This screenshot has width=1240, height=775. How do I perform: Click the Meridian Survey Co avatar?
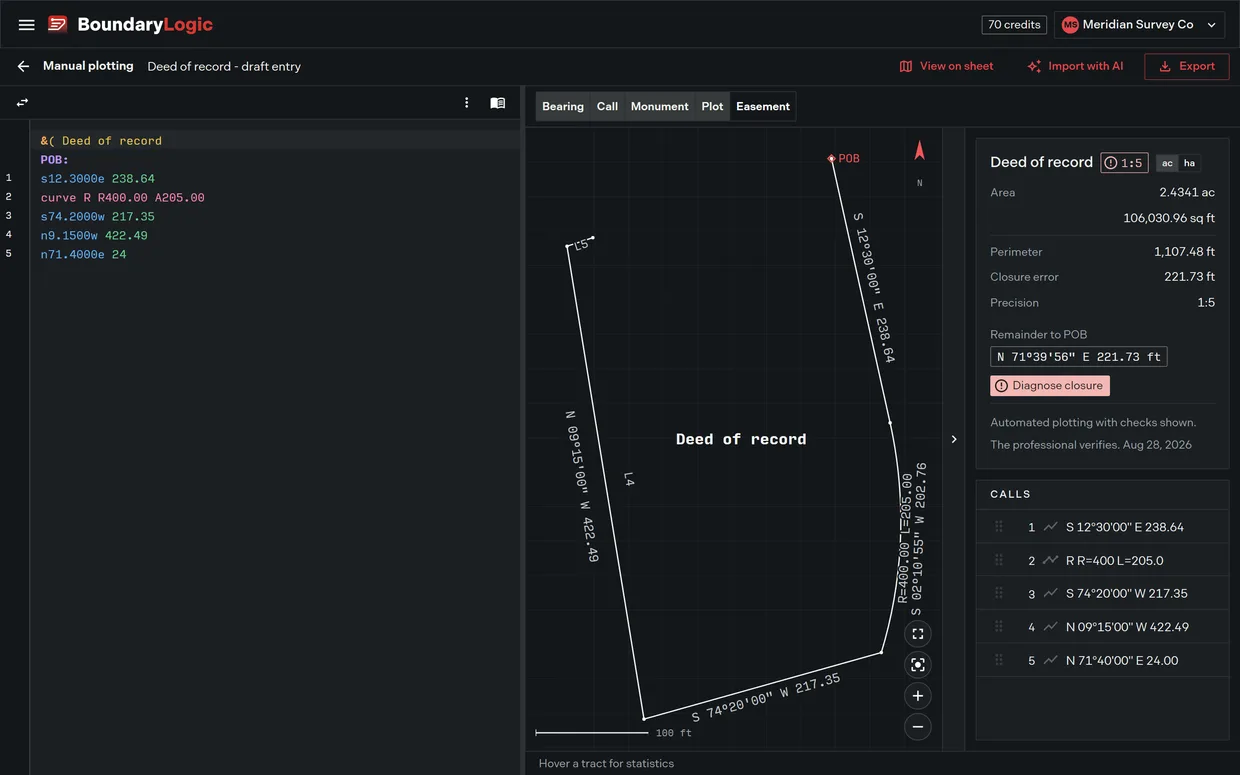tap(1070, 25)
